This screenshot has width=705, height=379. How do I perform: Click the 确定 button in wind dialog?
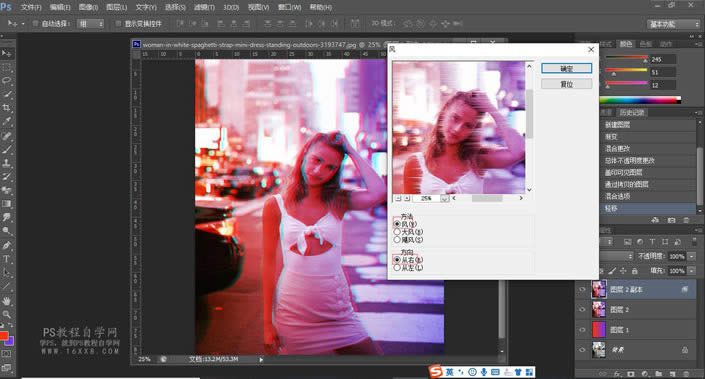coord(567,68)
